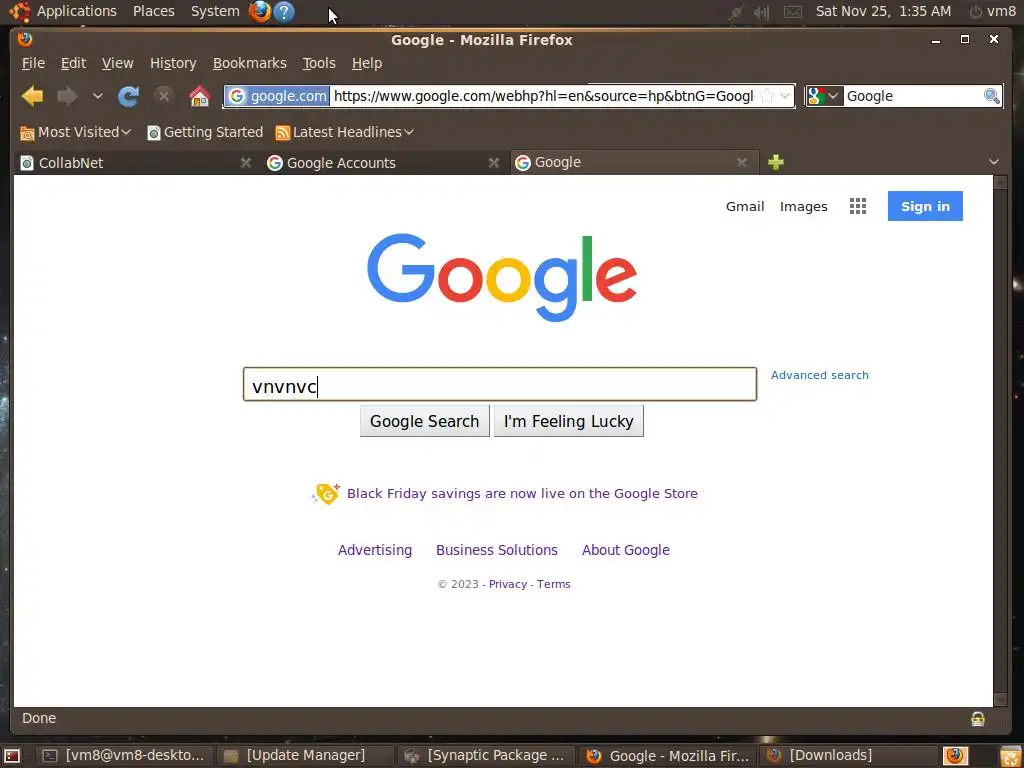
Task: Open the list all tabs dropdown
Action: coord(994,162)
